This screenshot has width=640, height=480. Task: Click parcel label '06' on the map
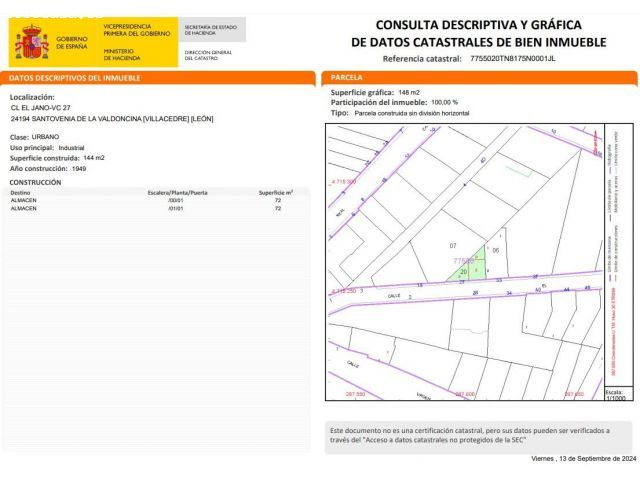pos(496,250)
